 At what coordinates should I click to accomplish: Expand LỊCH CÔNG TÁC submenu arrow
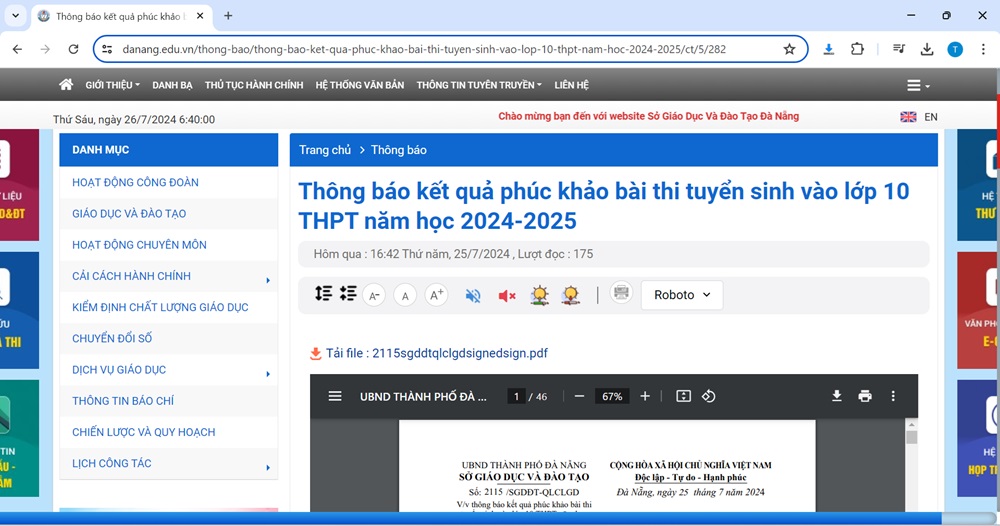pos(268,467)
